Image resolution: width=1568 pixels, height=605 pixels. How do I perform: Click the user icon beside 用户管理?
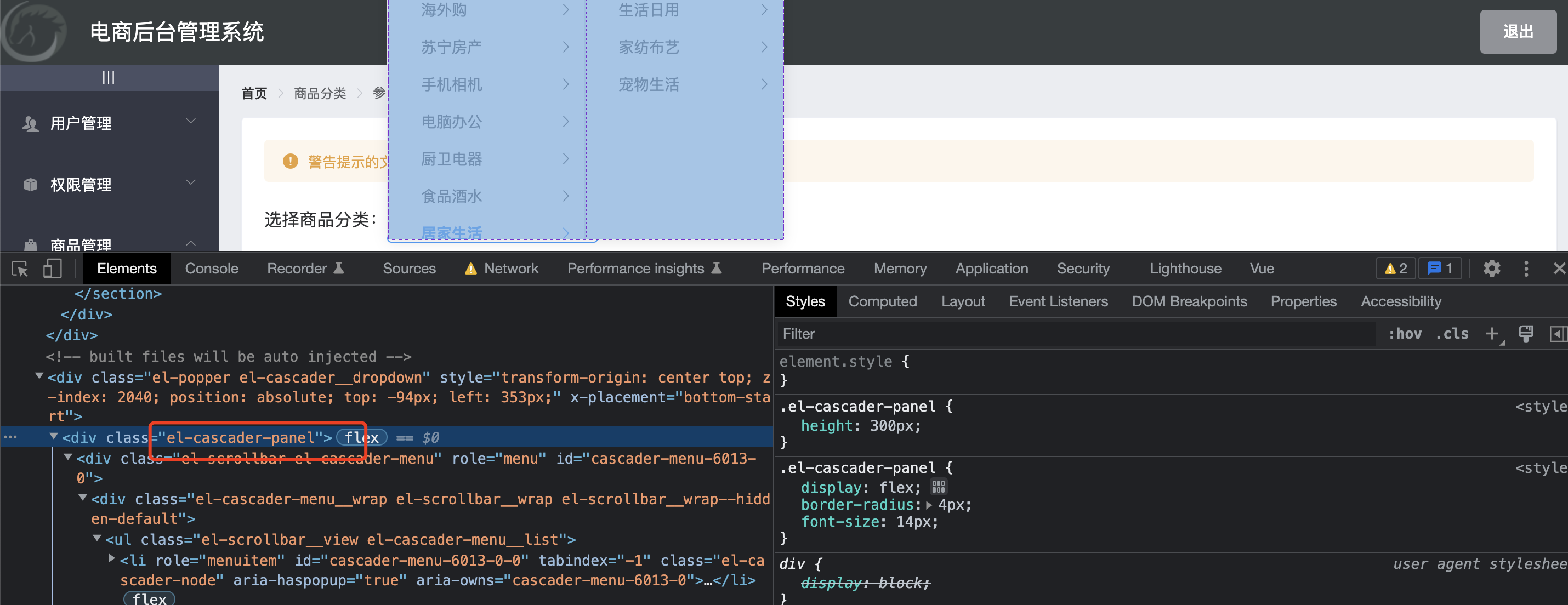pyautogui.click(x=31, y=123)
